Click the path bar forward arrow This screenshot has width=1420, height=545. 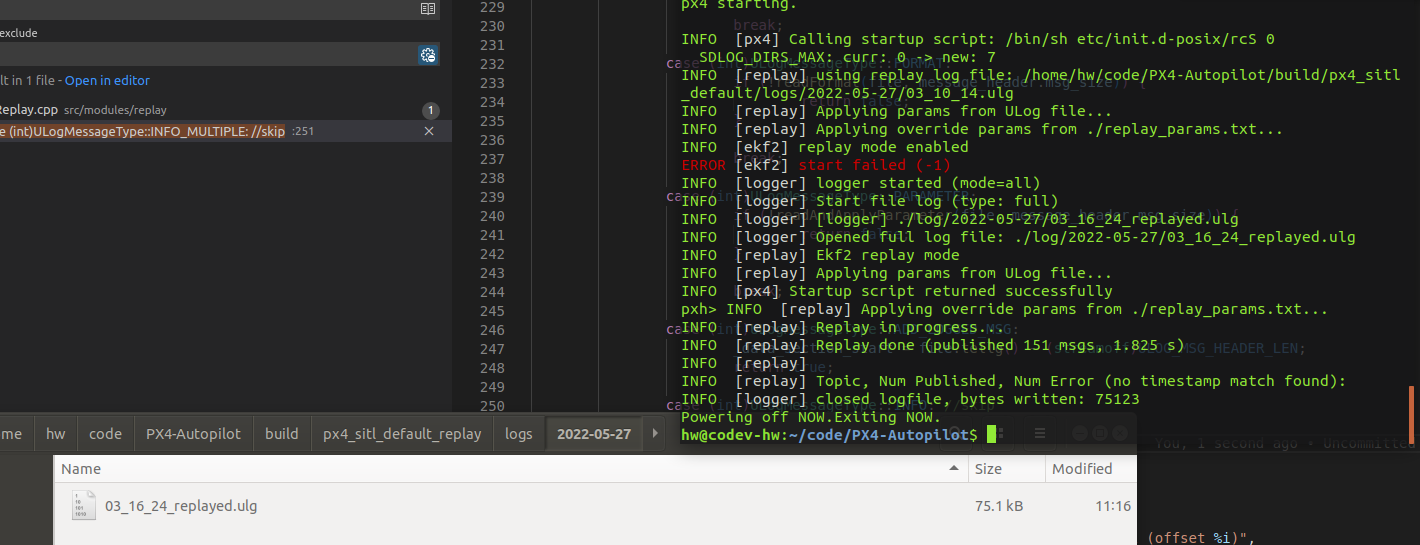coord(655,433)
